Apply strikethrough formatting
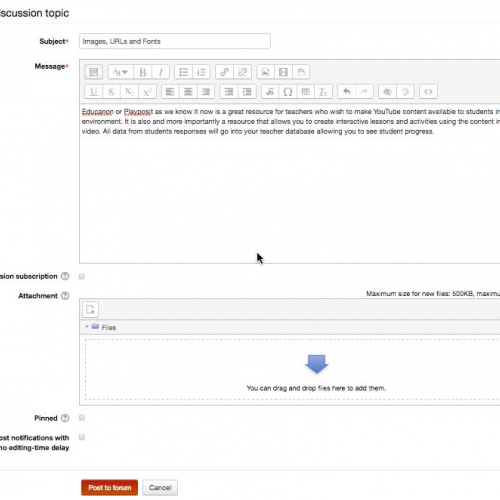The height and width of the screenshot is (500, 500). (111, 91)
